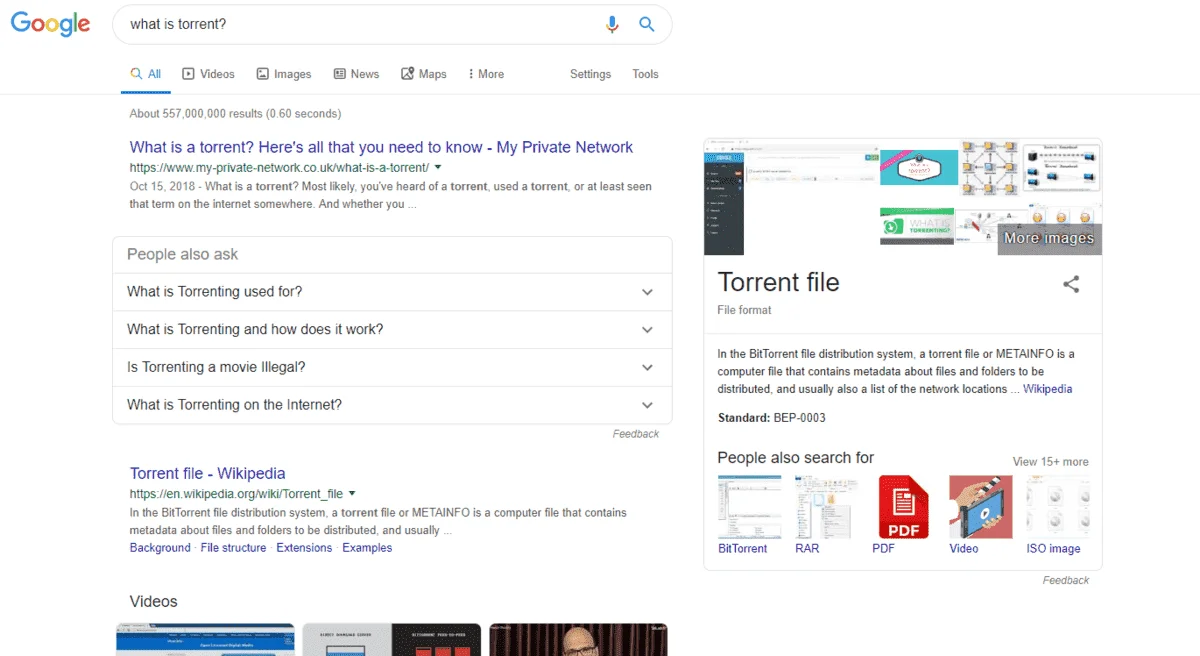The width and height of the screenshot is (1200, 656).
Task: Open the More search categories menu
Action: point(486,74)
